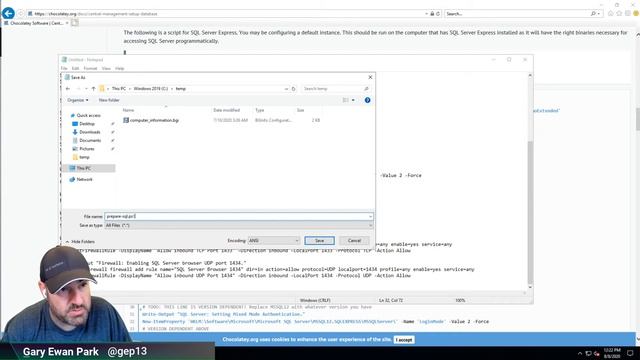Open the temp folder in navigation pane
This screenshot has width=640, height=360.
tap(84, 157)
